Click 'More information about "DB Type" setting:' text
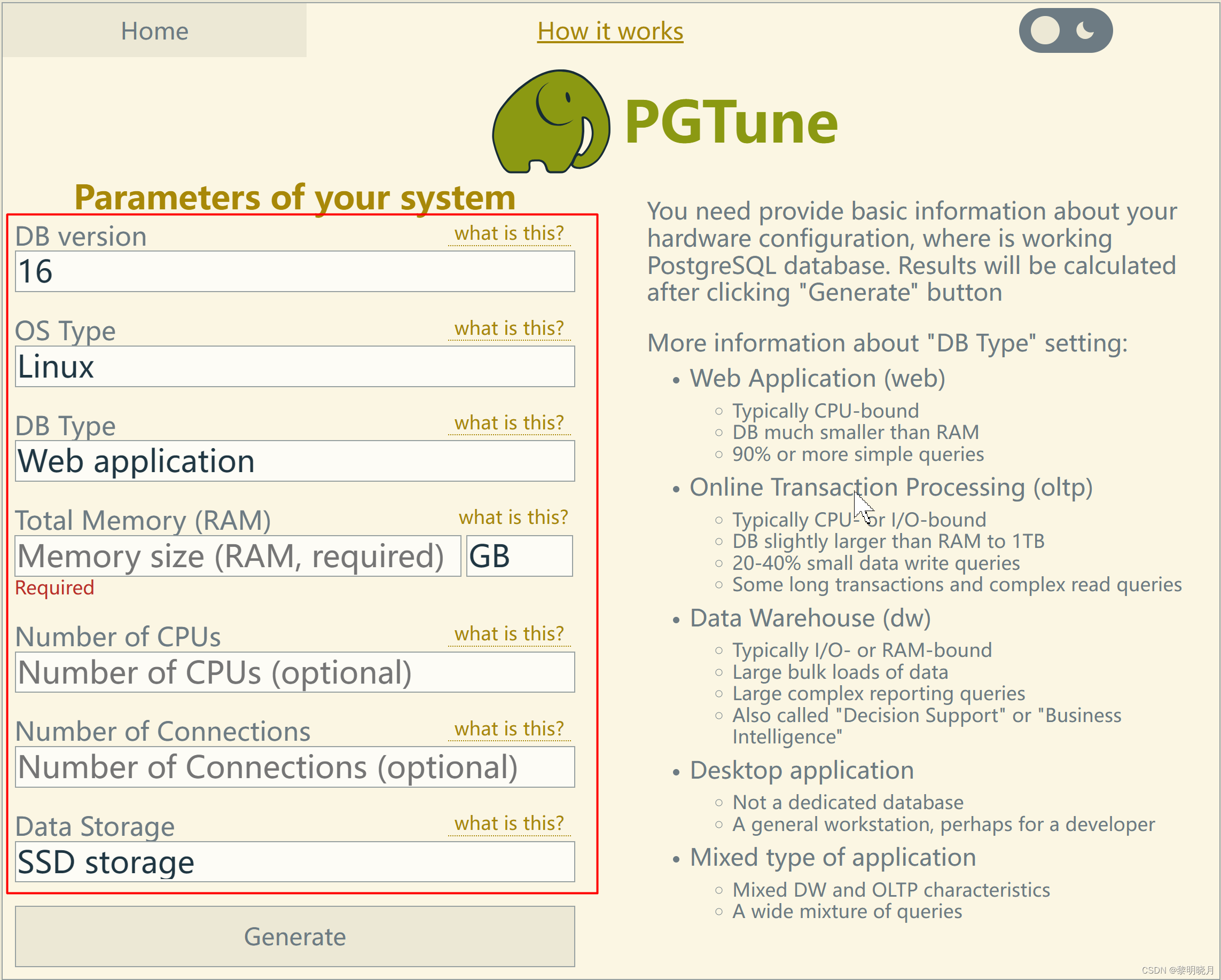1221x980 pixels. (887, 343)
